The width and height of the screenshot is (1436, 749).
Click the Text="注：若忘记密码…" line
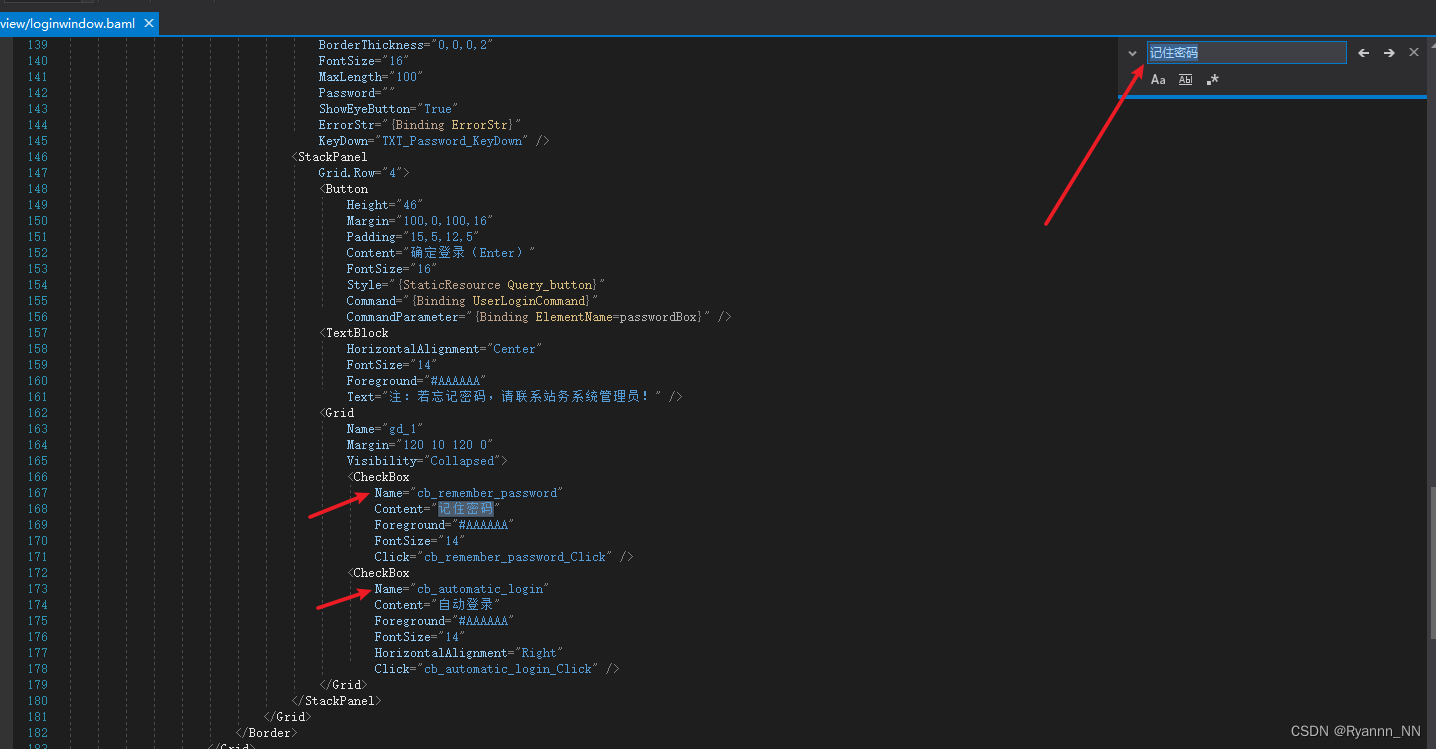[x=514, y=397]
